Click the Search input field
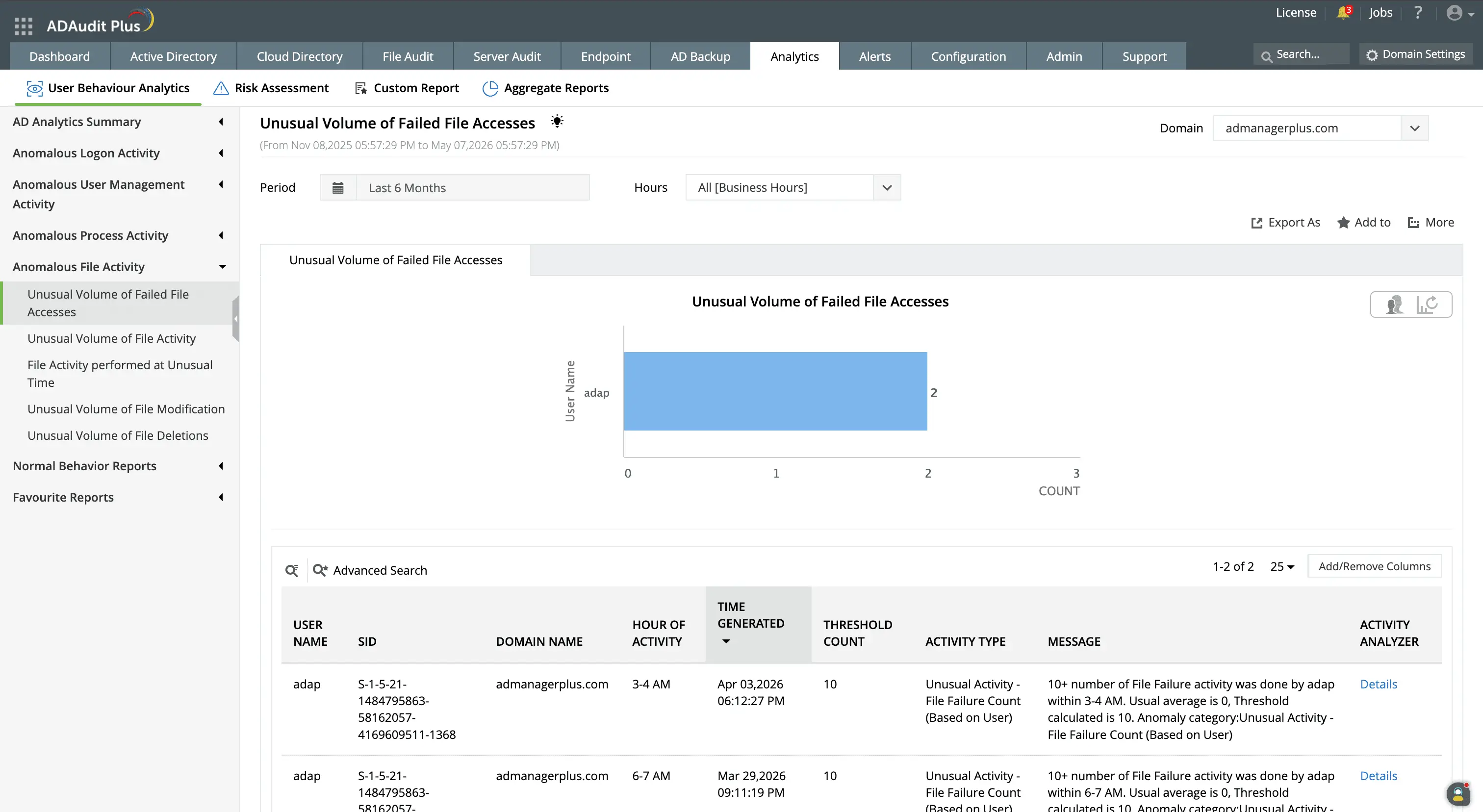The image size is (1483, 812). [1301, 54]
